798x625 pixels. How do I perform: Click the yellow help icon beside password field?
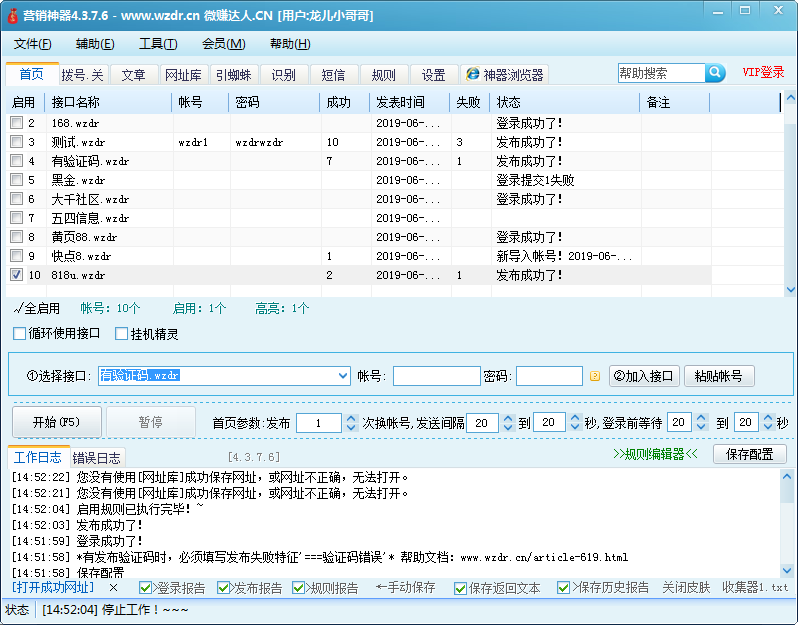[594, 377]
